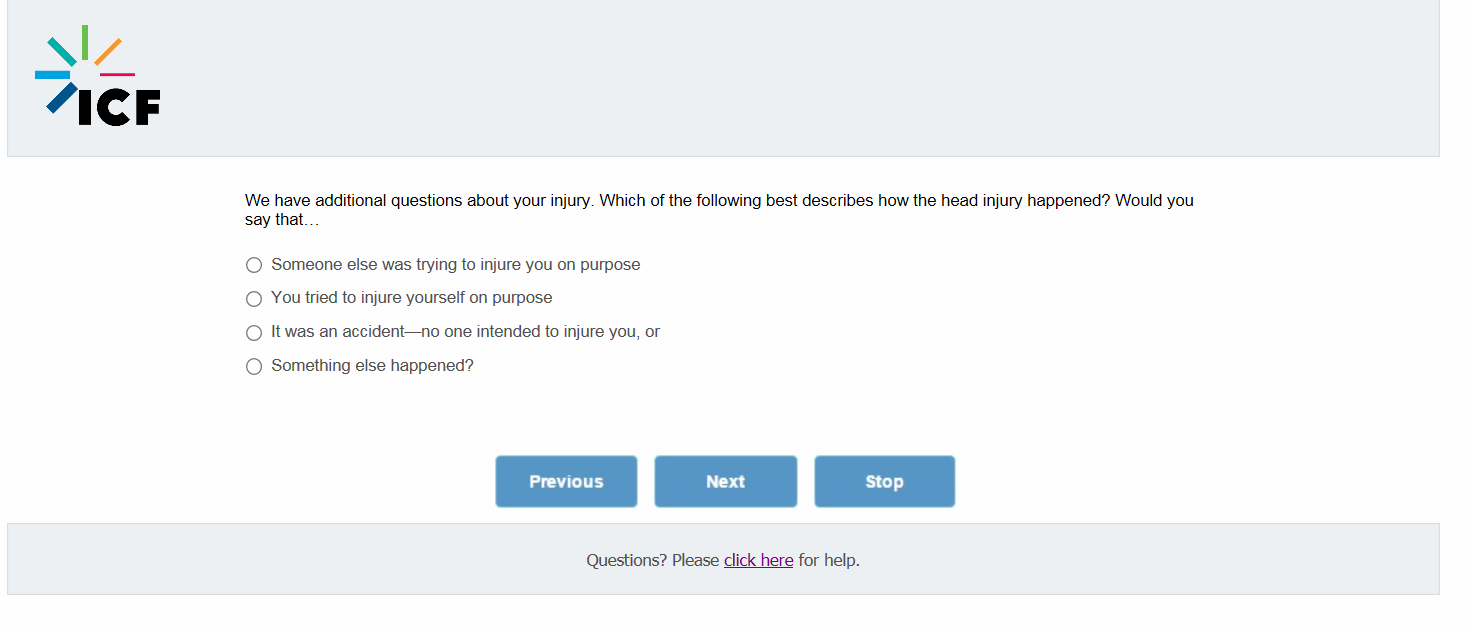Select radio for 'Someone else was trying to injure you'
Image resolution: width=1472 pixels, height=630 pixels.
coord(254,265)
